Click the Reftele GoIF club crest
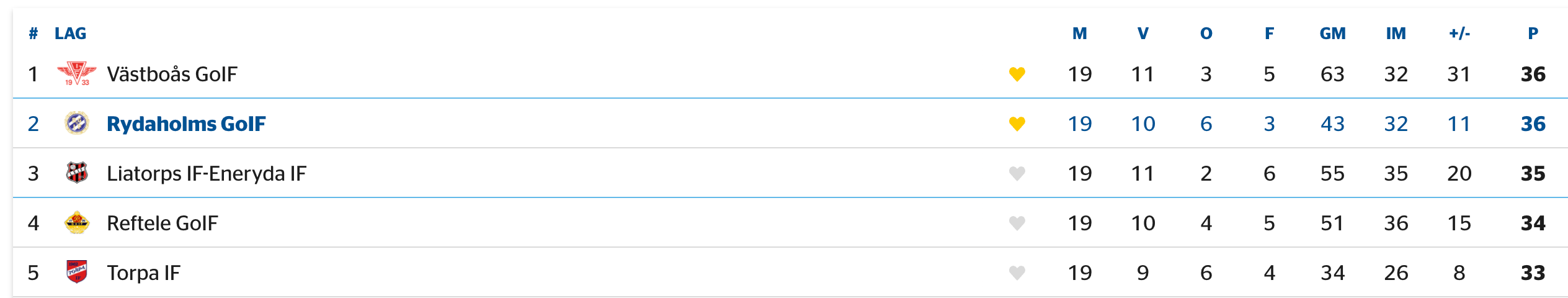The width and height of the screenshot is (1568, 298). (77, 223)
